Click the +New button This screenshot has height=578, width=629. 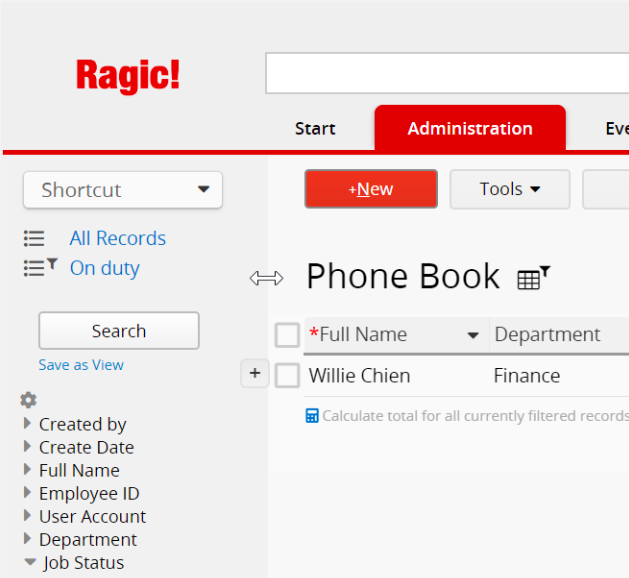371,189
